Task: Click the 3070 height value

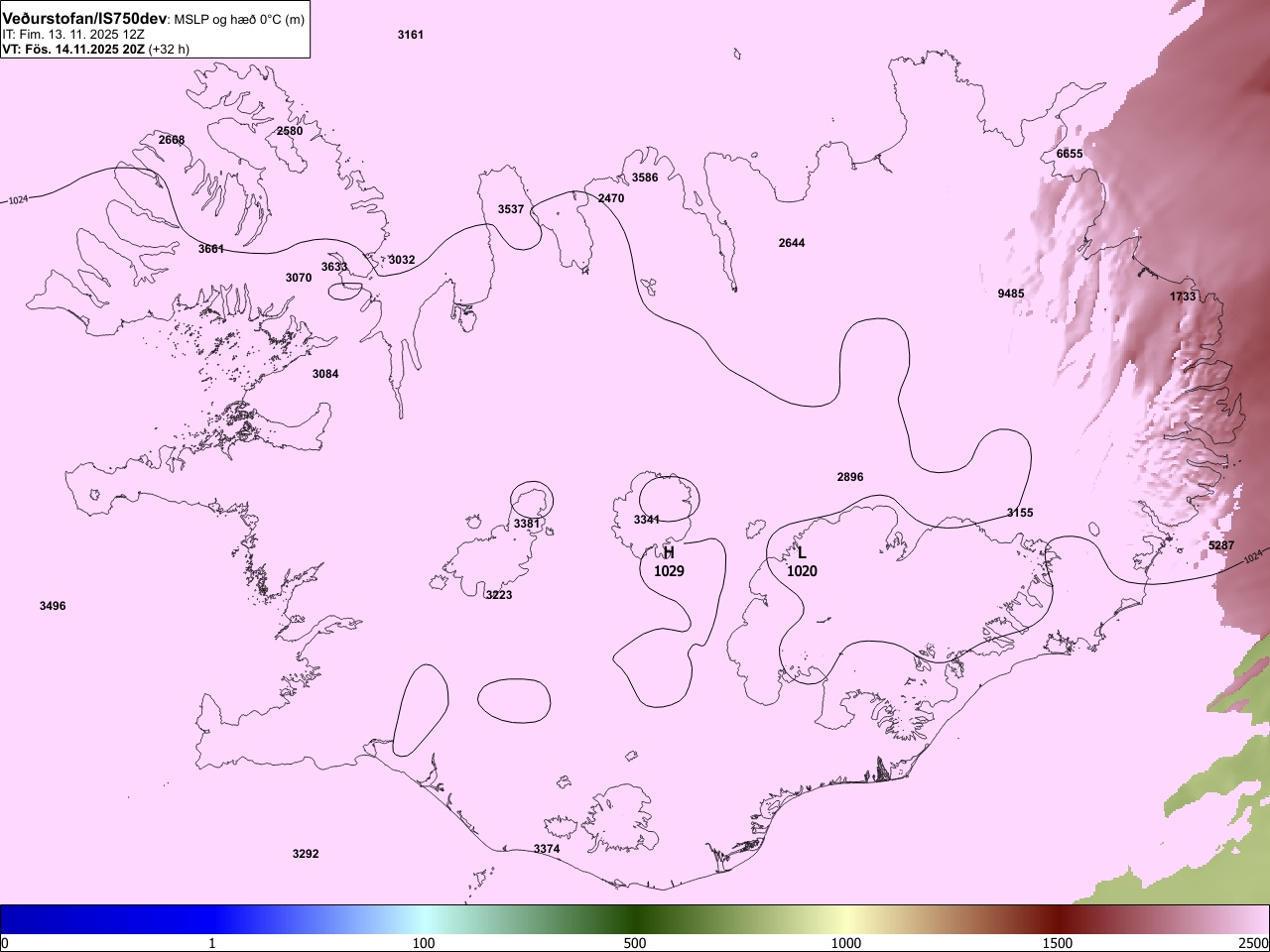Action: coord(299,278)
